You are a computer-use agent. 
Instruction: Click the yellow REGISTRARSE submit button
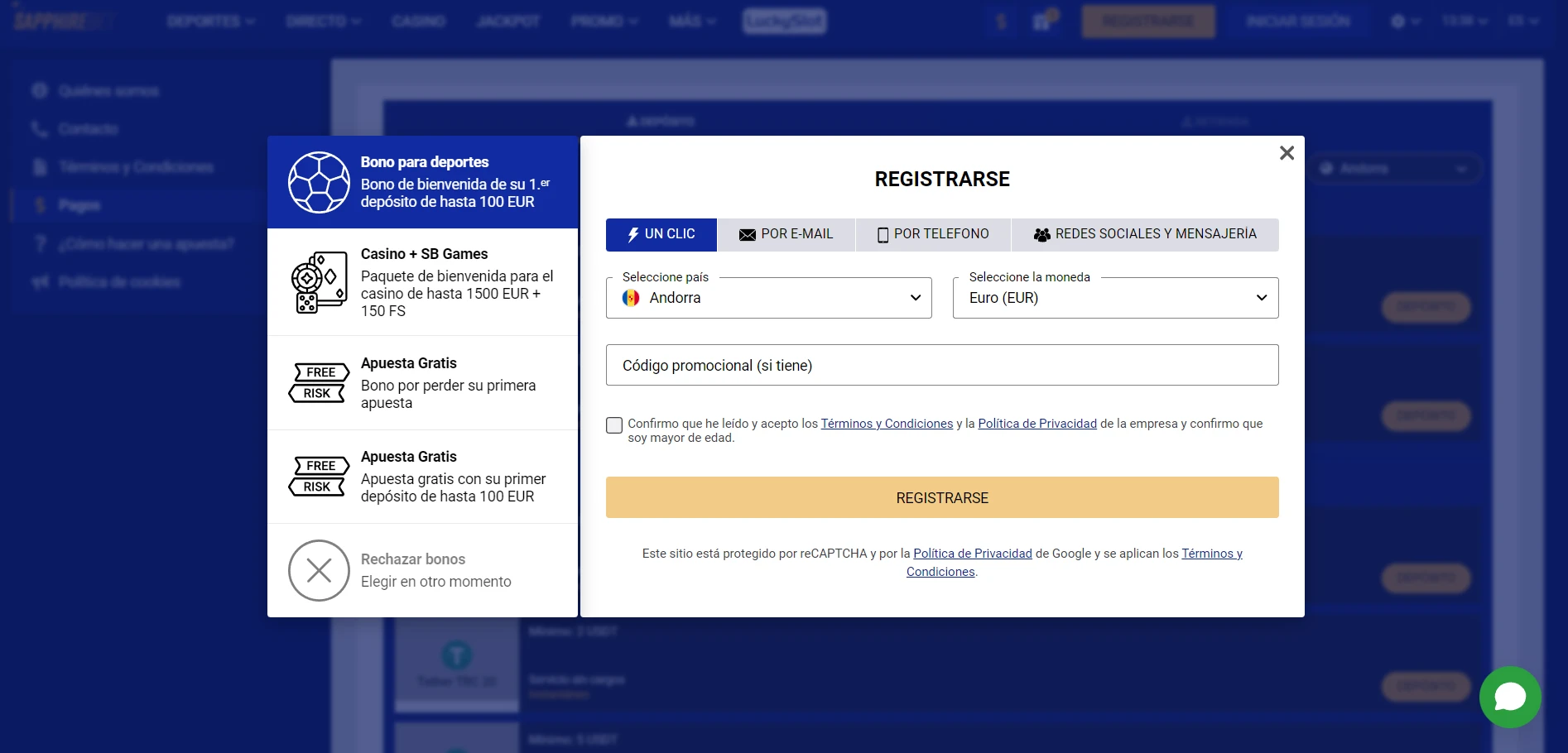(942, 497)
